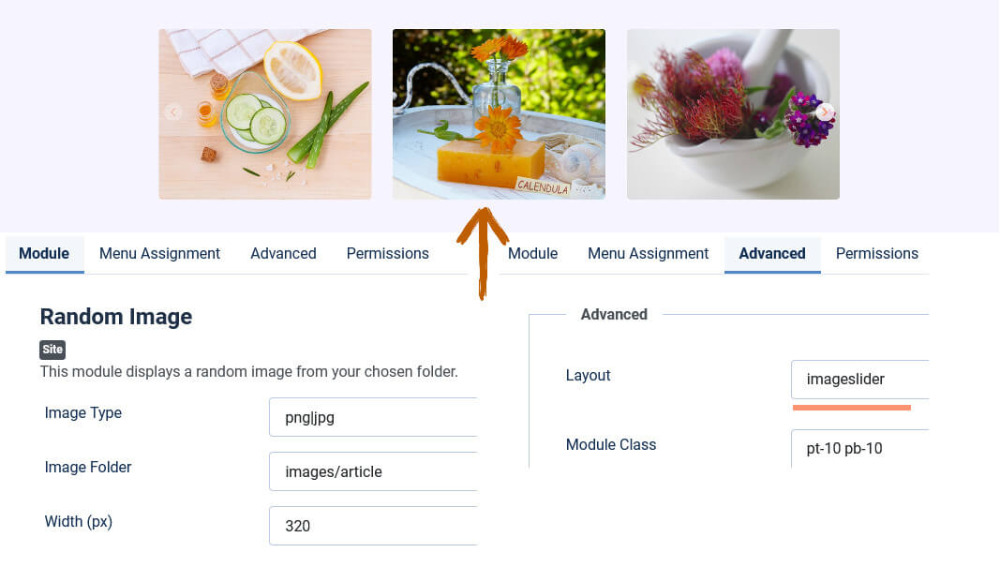Open the calendula soap slide image
1000x562 pixels.
pos(499,114)
